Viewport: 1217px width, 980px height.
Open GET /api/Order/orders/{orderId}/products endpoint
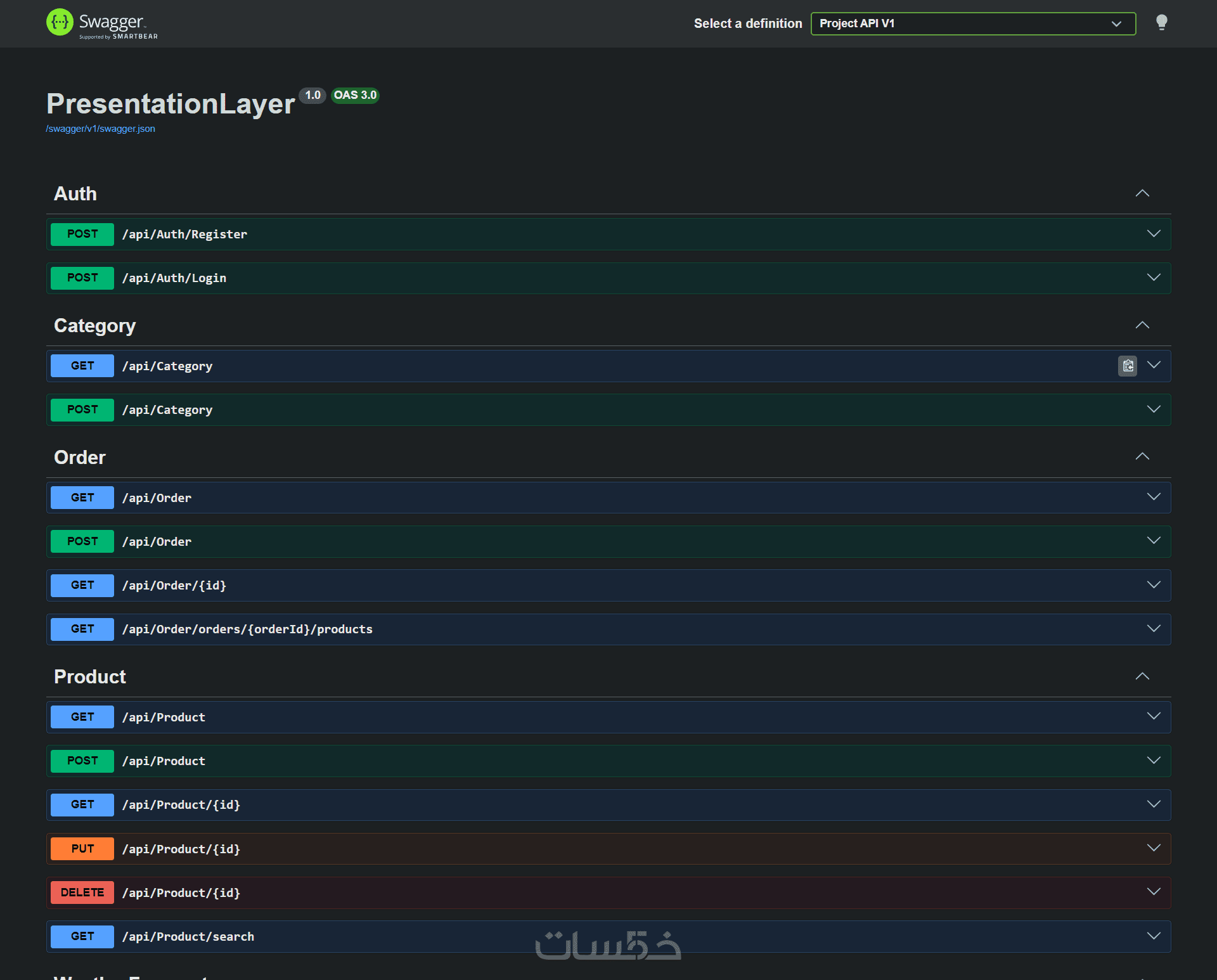(247, 629)
